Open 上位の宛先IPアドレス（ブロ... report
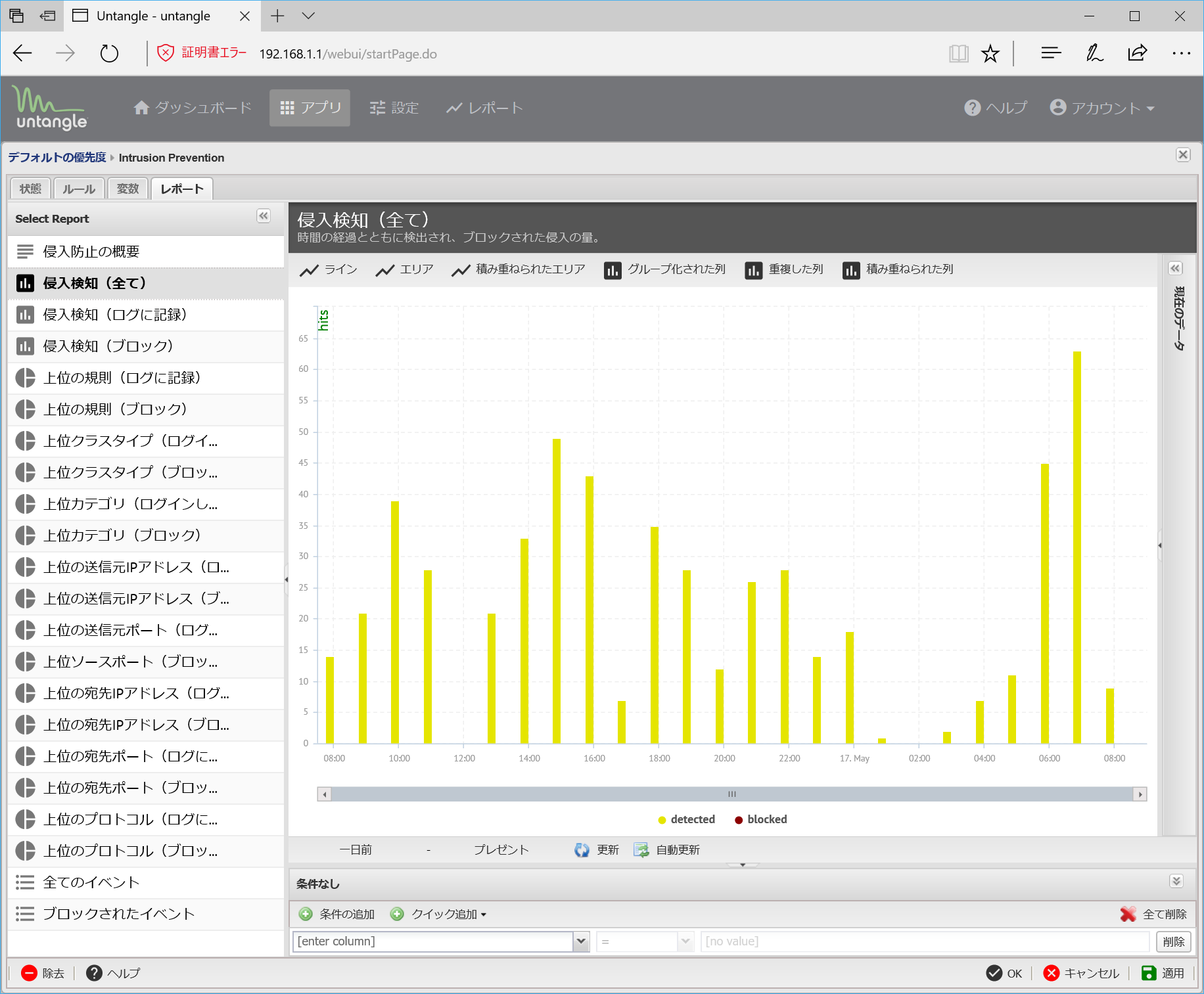This screenshot has width=1204, height=994. pos(146,725)
